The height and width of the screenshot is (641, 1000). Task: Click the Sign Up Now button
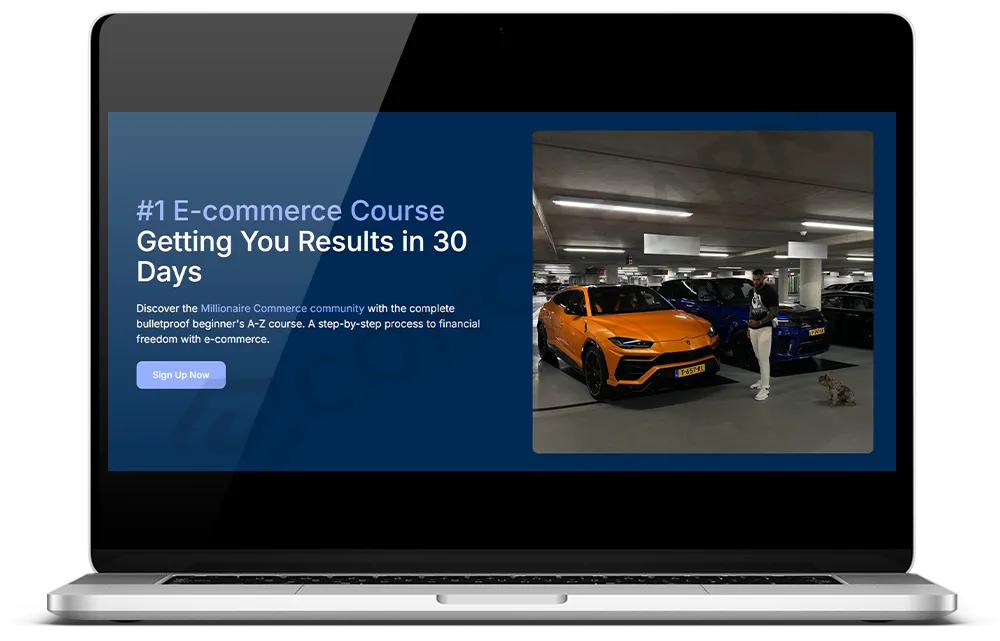click(180, 375)
